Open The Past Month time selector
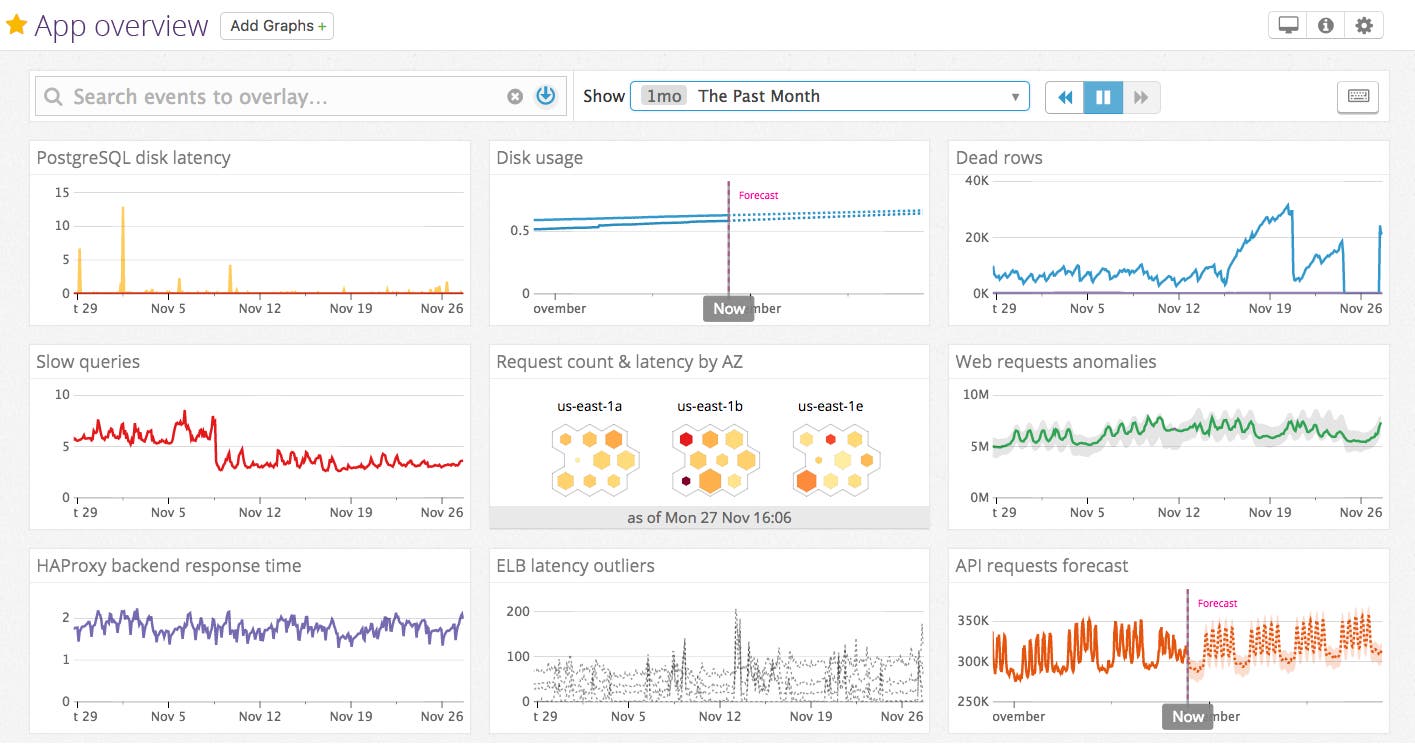This screenshot has width=1415, height=744. 758,96
